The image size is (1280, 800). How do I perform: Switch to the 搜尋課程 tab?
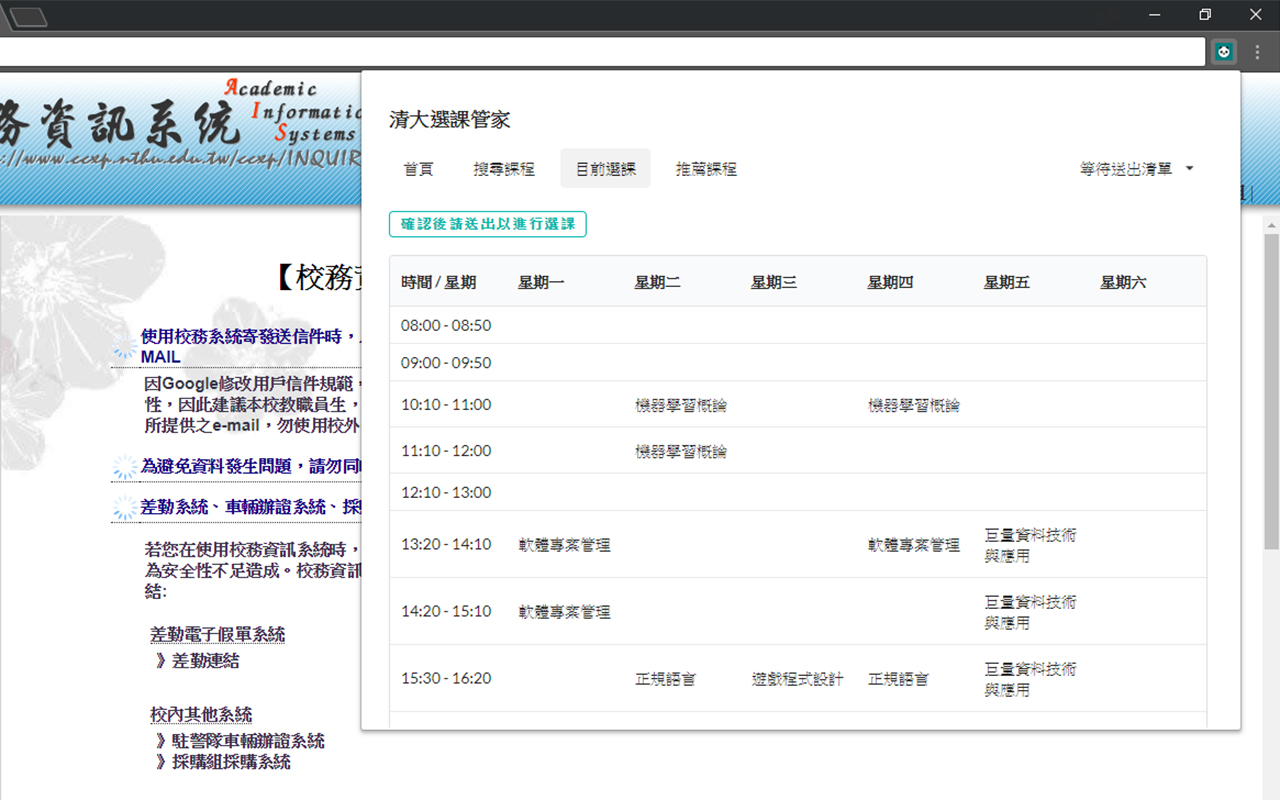click(504, 169)
